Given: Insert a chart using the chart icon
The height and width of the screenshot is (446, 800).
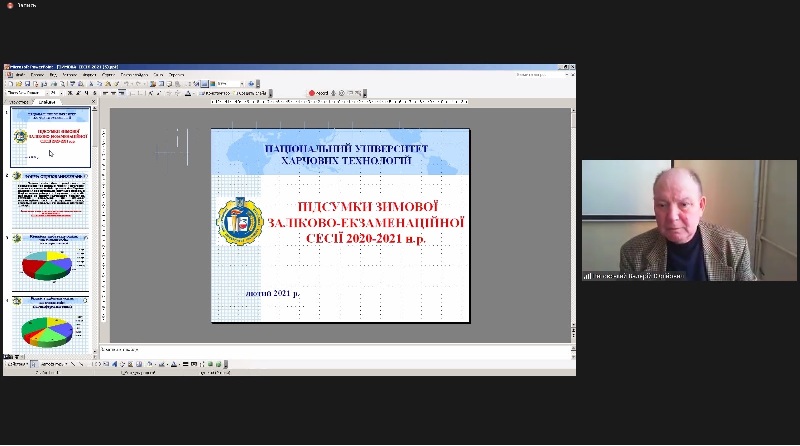Looking at the screenshot, I should [153, 84].
